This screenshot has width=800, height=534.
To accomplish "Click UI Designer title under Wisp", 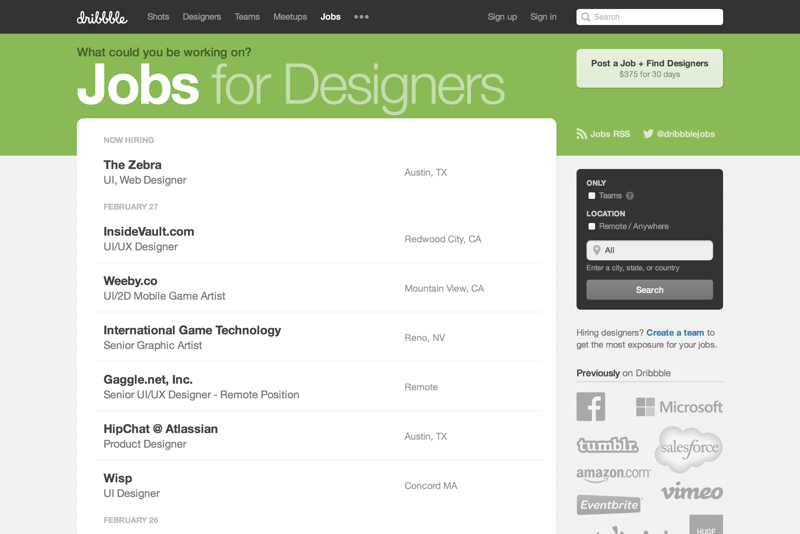I will pos(131,494).
